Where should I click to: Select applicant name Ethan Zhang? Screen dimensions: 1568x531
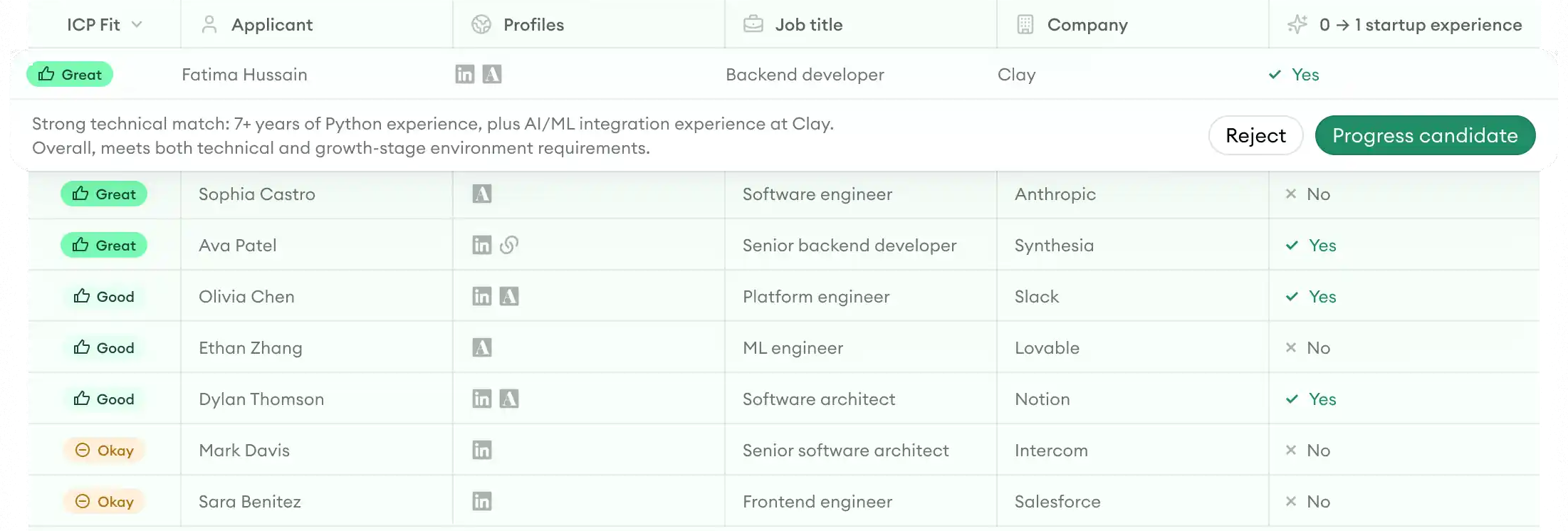(251, 348)
